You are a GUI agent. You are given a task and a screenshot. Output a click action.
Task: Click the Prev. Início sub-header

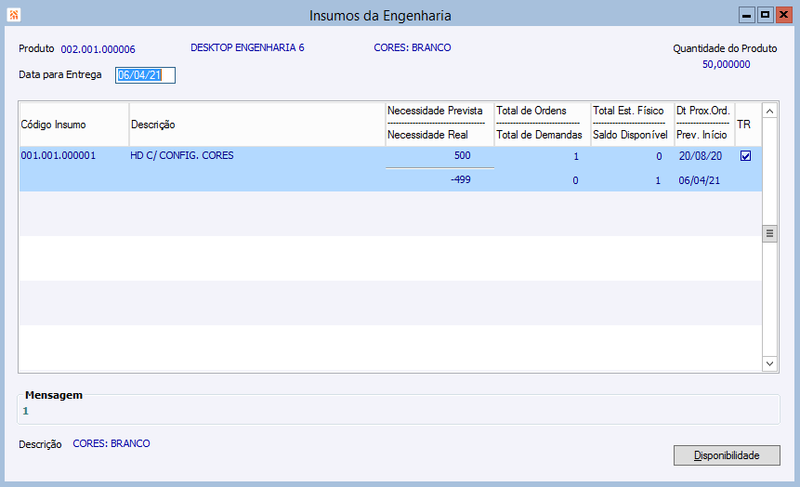click(702, 135)
